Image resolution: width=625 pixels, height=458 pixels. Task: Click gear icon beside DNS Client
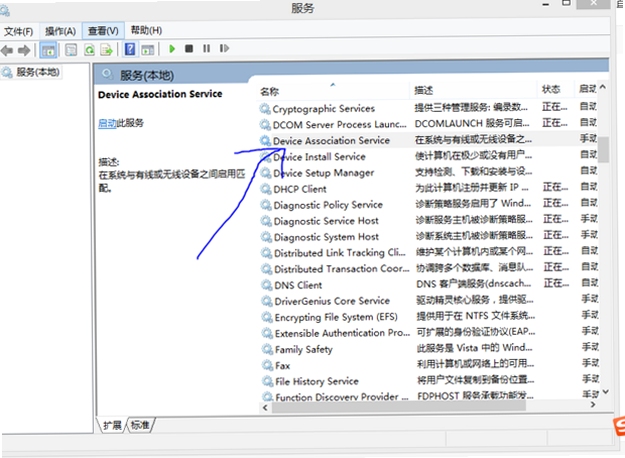click(x=266, y=285)
